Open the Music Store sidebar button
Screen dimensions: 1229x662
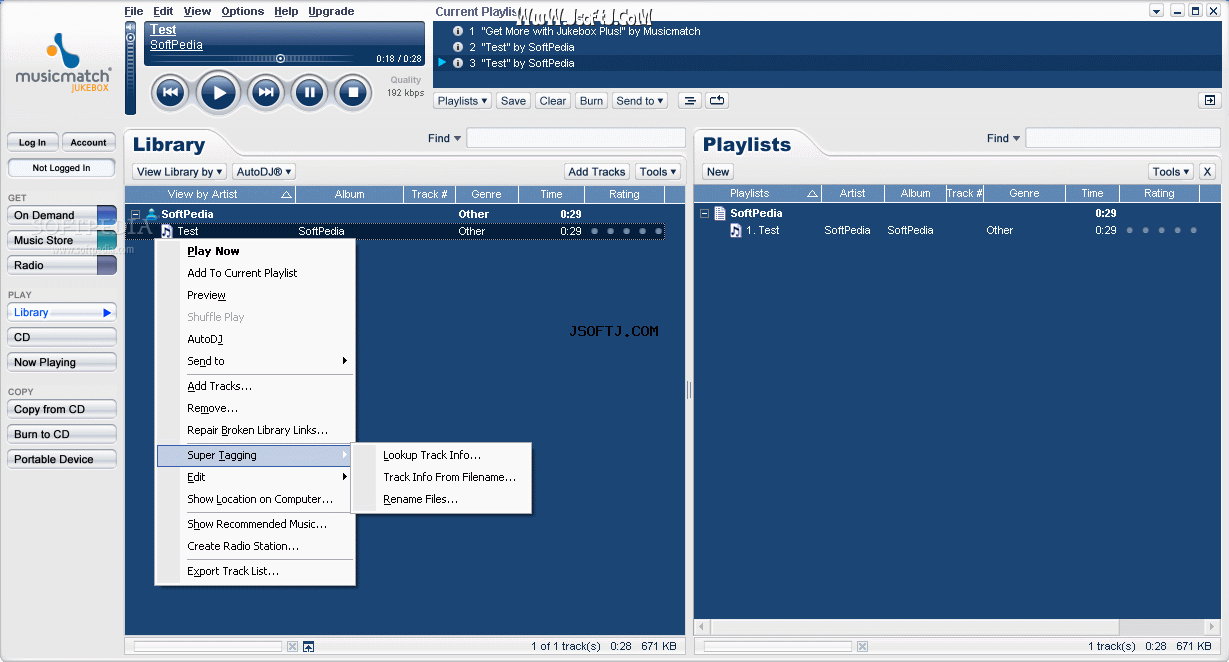62,240
